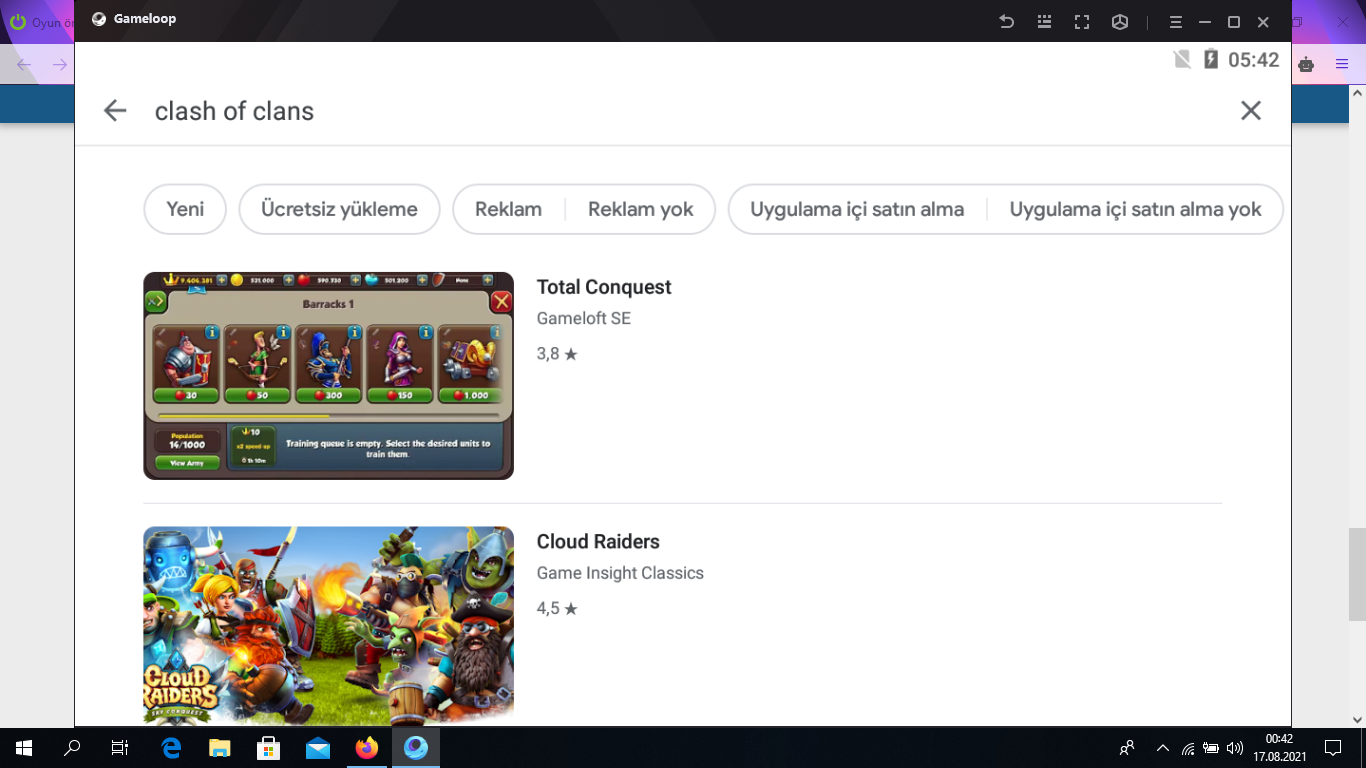Viewport: 1366px width, 768px height.
Task: Click the Android battery status icon
Action: click(x=1211, y=59)
